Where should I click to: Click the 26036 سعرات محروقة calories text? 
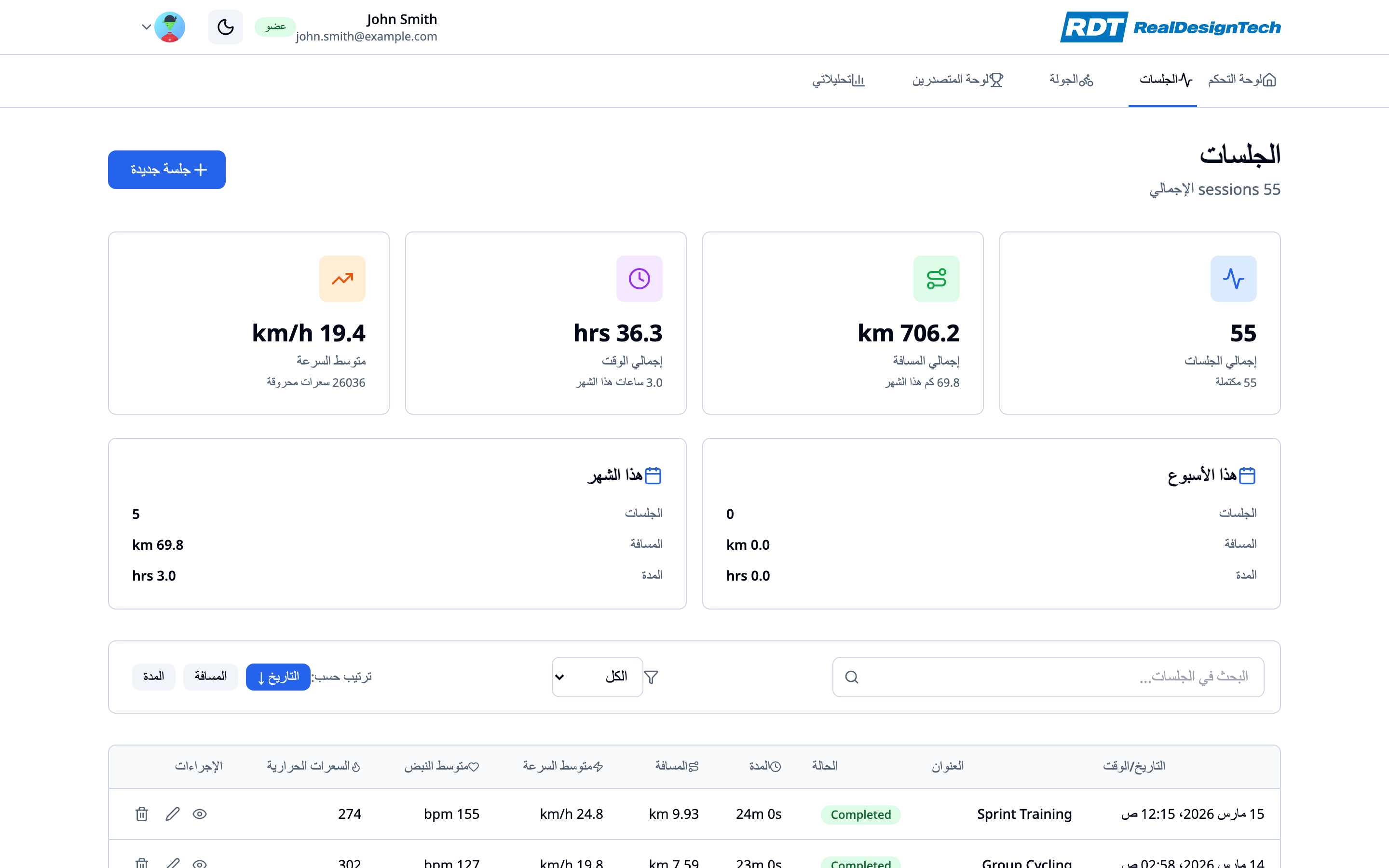coord(316,382)
